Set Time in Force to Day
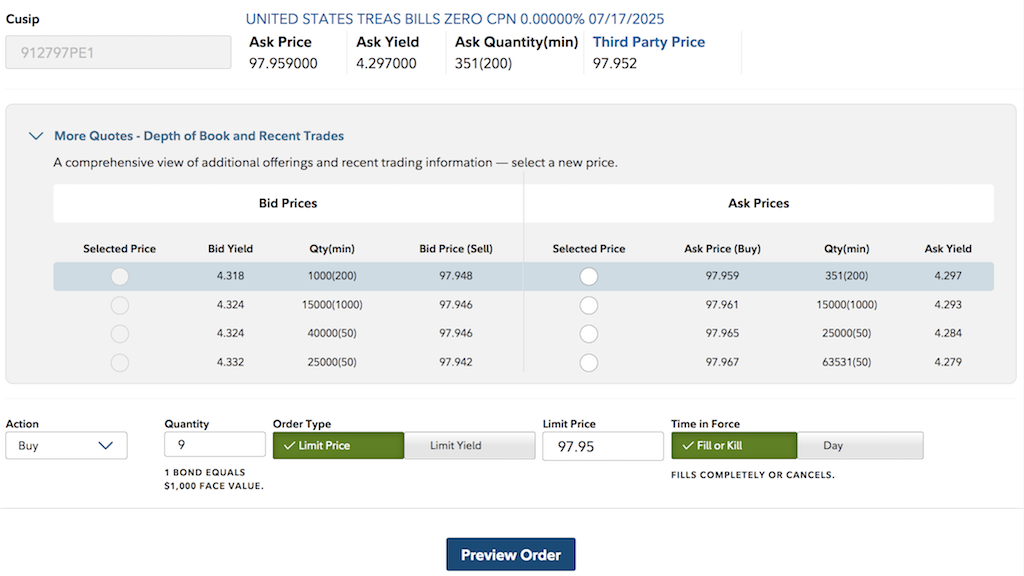Viewport: 1024px width, 576px height. point(860,446)
